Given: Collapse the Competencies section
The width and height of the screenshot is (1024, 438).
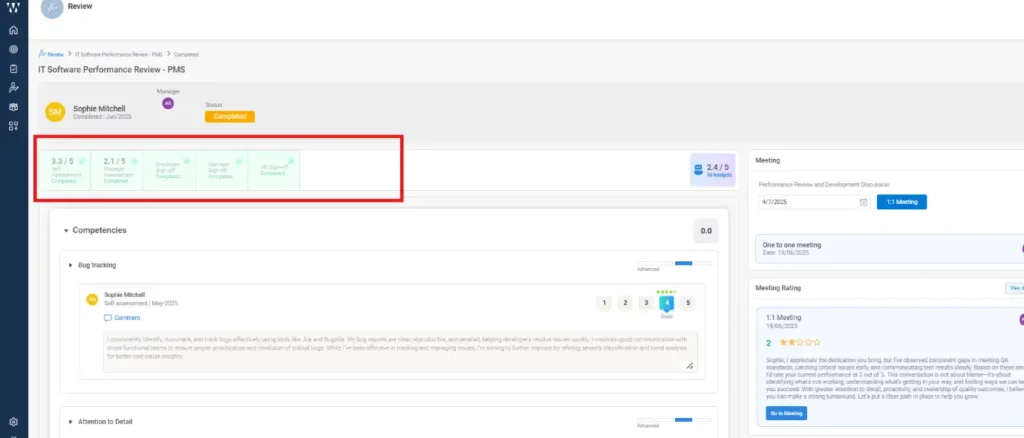Looking at the screenshot, I should (66, 230).
